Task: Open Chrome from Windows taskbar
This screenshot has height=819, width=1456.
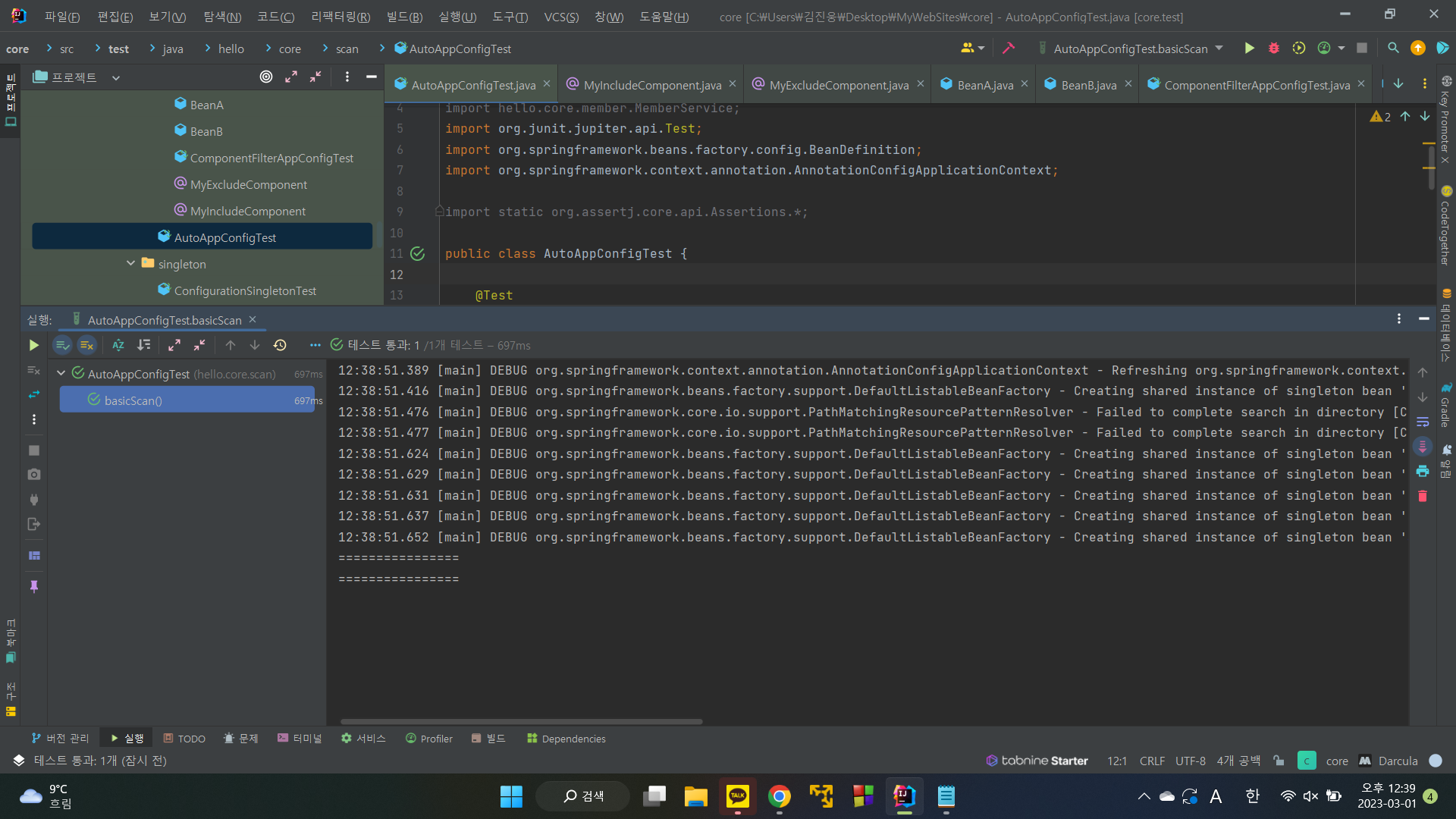Action: (779, 796)
